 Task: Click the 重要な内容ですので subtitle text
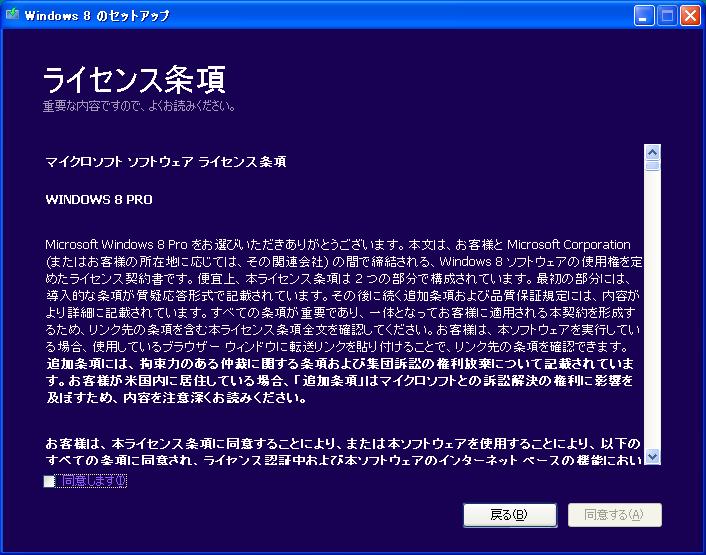click(x=139, y=106)
